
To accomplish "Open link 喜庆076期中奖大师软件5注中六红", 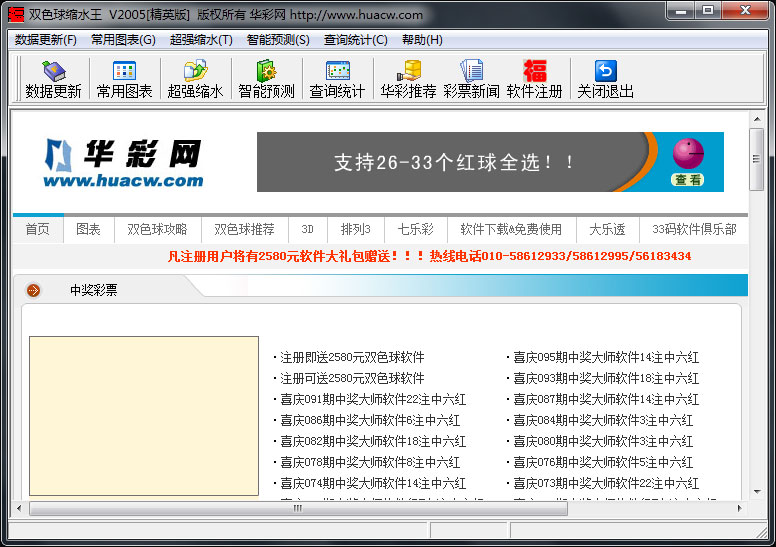I will coord(603,462).
